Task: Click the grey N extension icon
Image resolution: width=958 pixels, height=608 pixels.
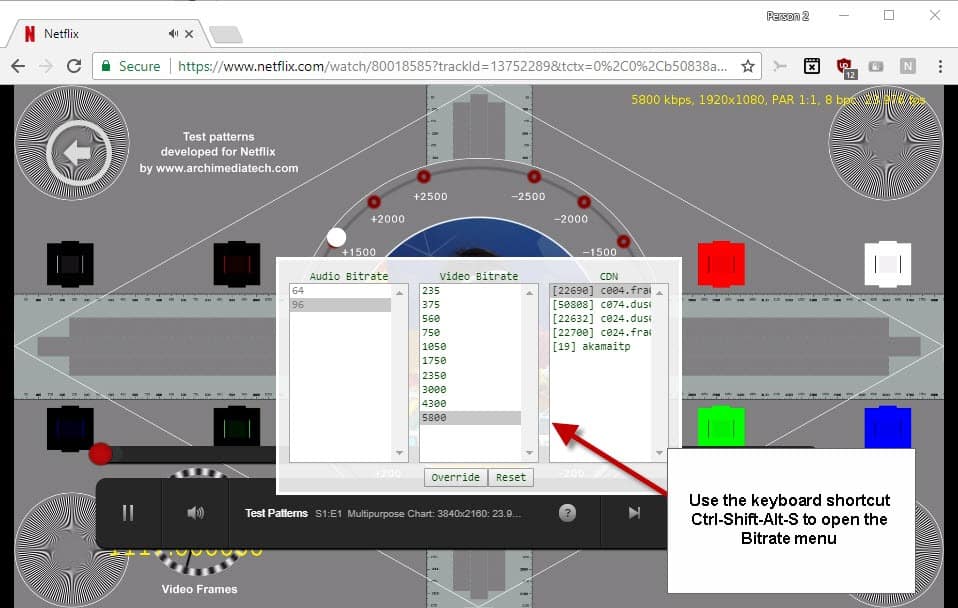Action: [908, 66]
